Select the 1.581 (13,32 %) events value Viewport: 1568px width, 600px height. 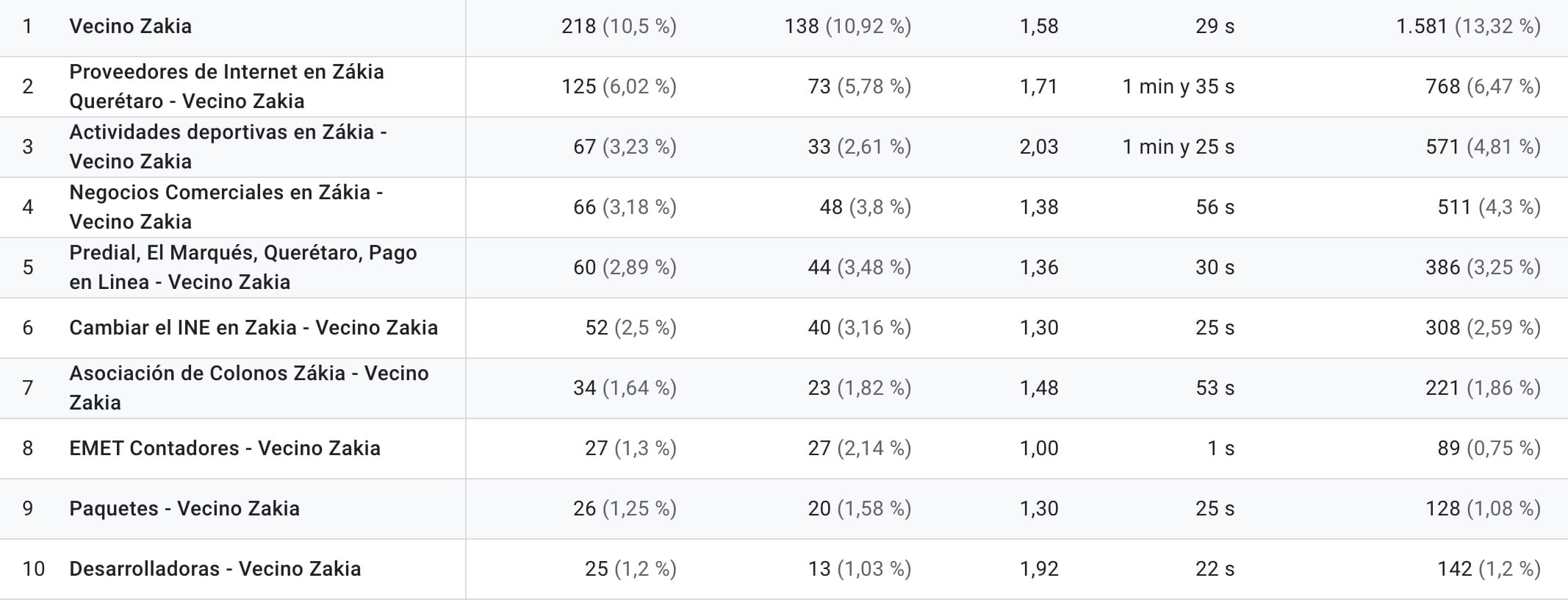coord(1467,26)
